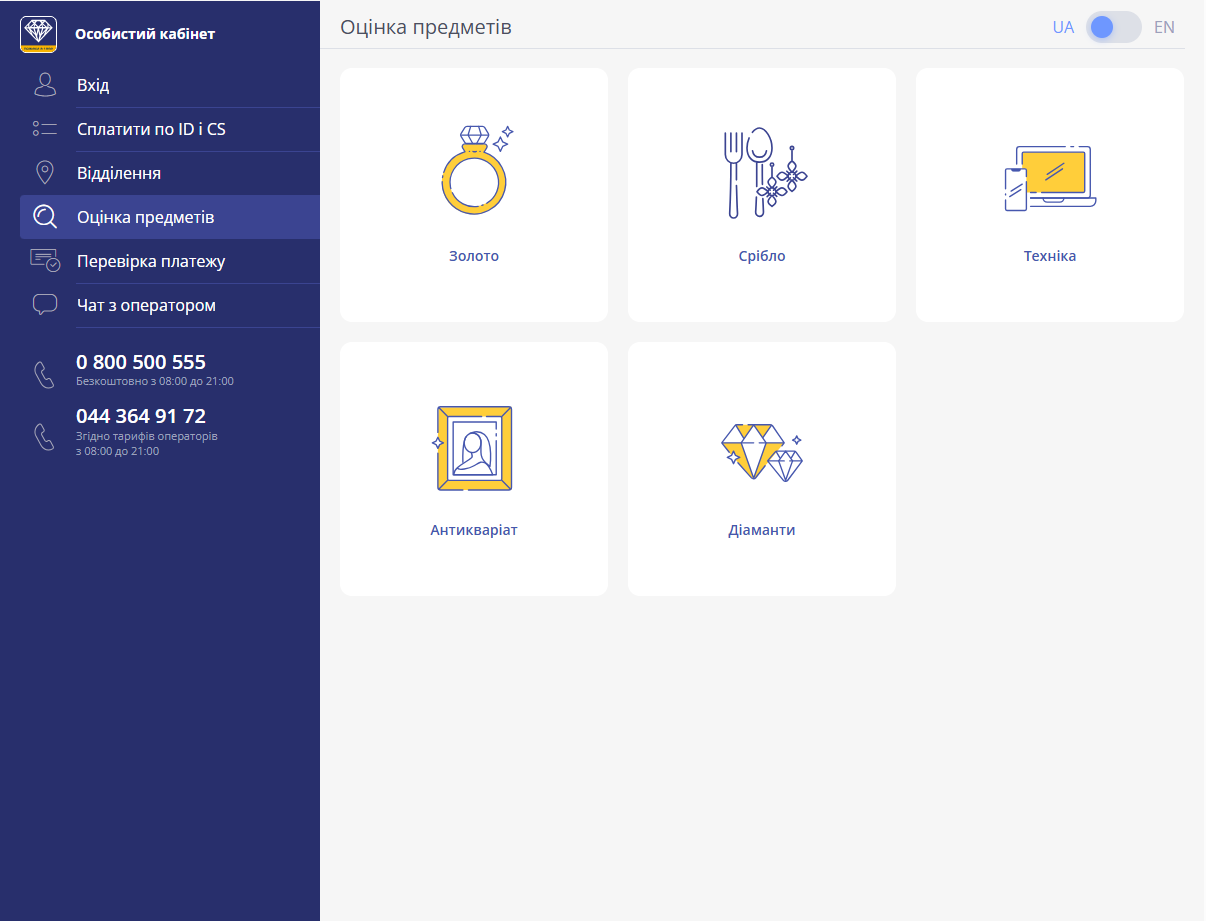Click the diamonds icon
Image resolution: width=1206 pixels, height=921 pixels.
point(762,451)
